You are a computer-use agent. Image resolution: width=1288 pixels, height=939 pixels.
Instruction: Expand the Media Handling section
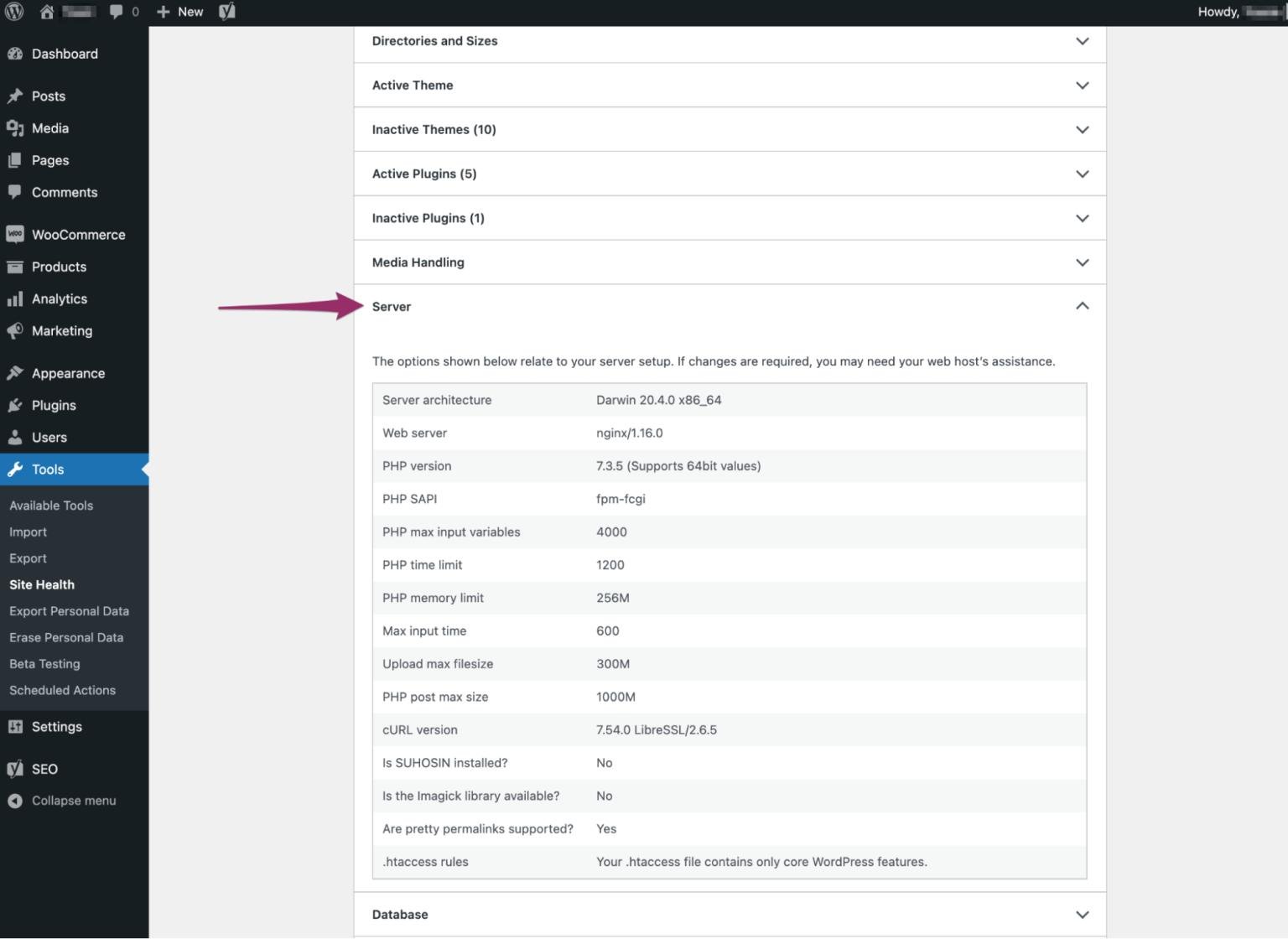(730, 262)
